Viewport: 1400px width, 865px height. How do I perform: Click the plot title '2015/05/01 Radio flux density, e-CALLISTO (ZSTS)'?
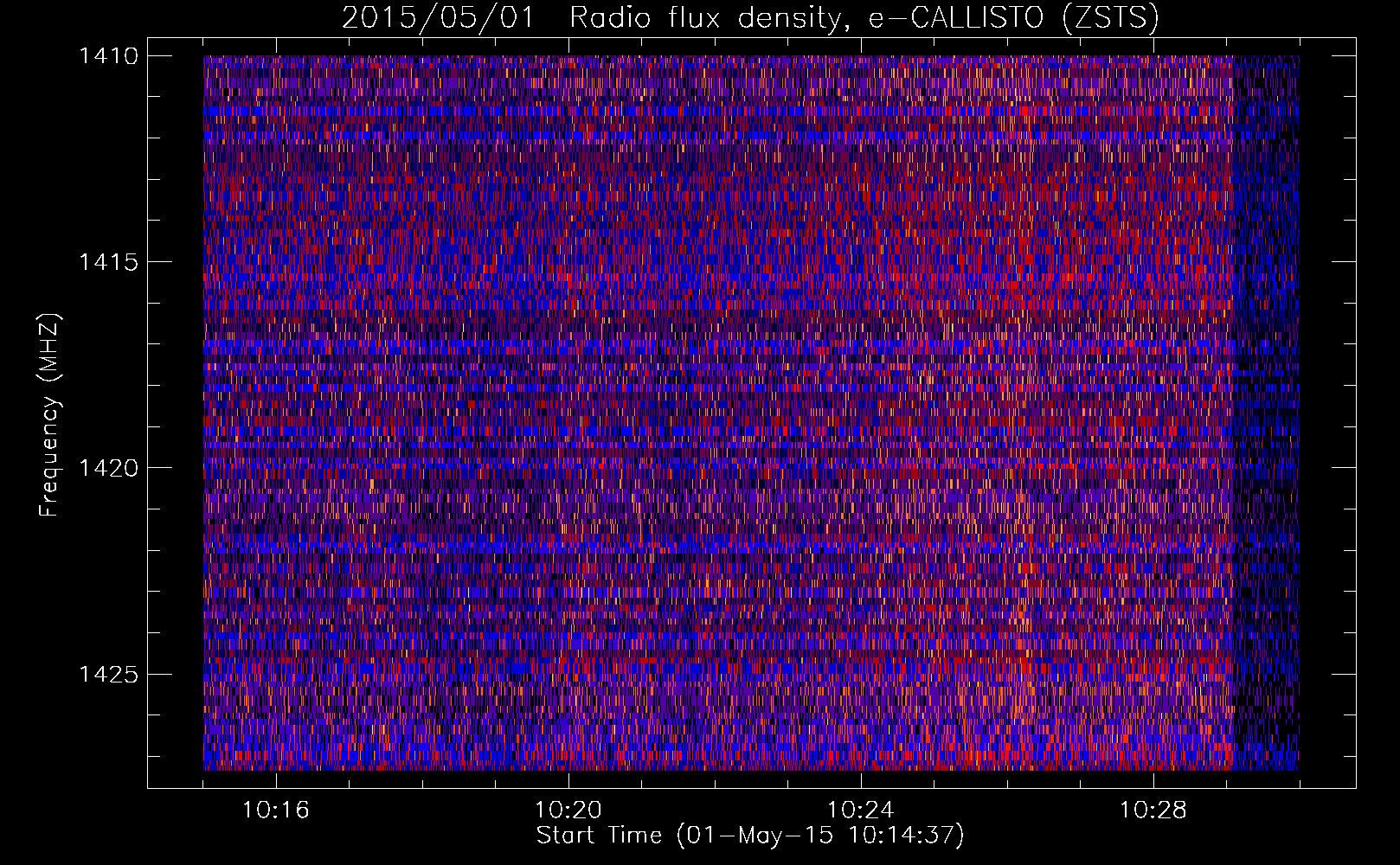pos(750,18)
